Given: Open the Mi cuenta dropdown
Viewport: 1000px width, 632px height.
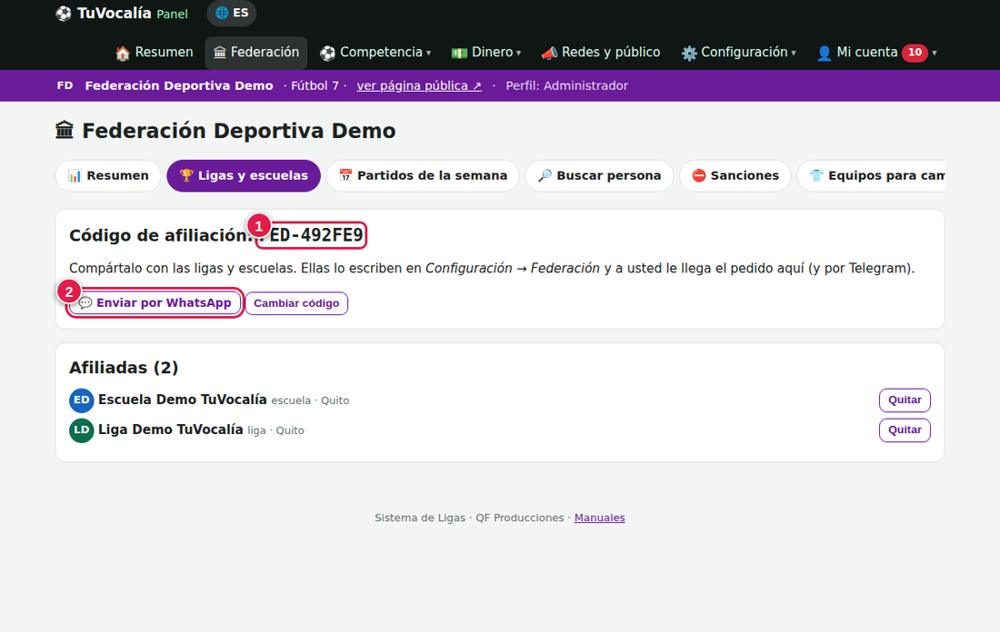Looking at the screenshot, I should point(876,52).
